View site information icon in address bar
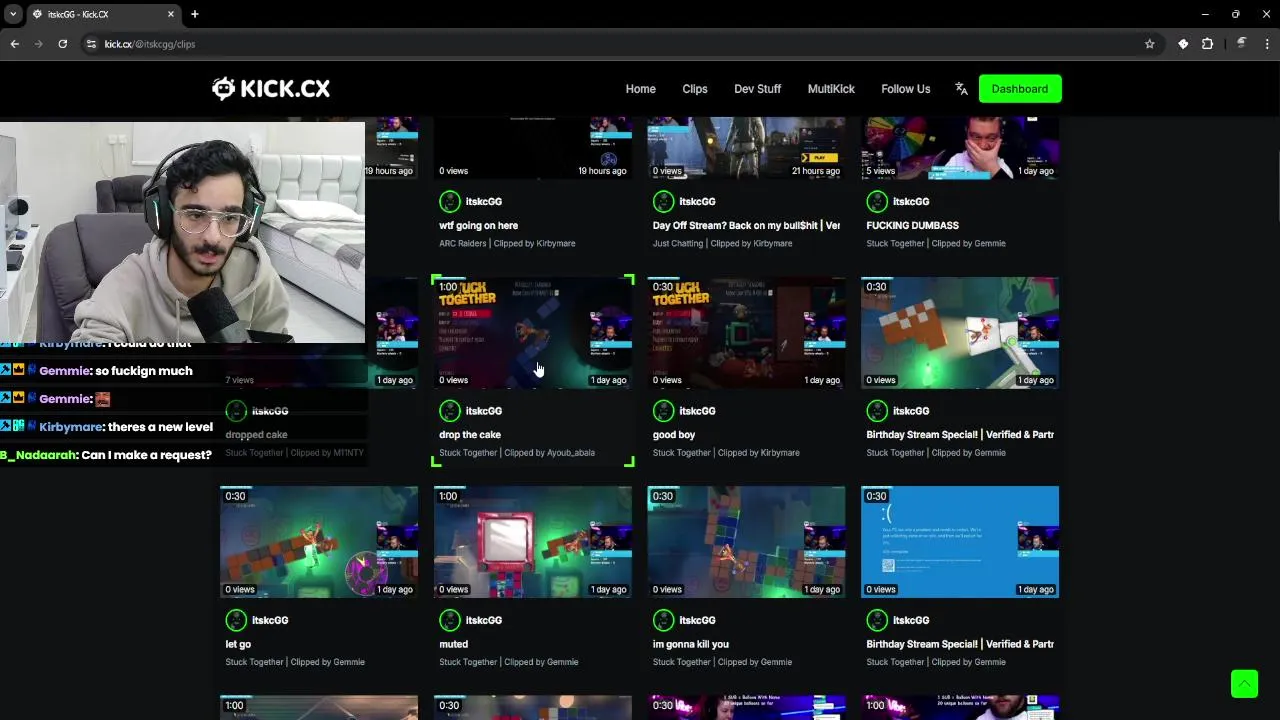The image size is (1280, 720). click(91, 44)
